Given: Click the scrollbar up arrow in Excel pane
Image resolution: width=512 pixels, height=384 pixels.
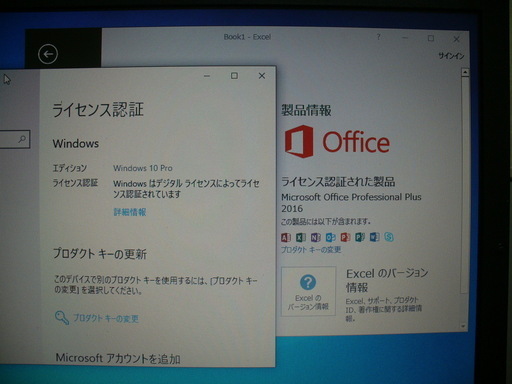Looking at the screenshot, I should 465,72.
